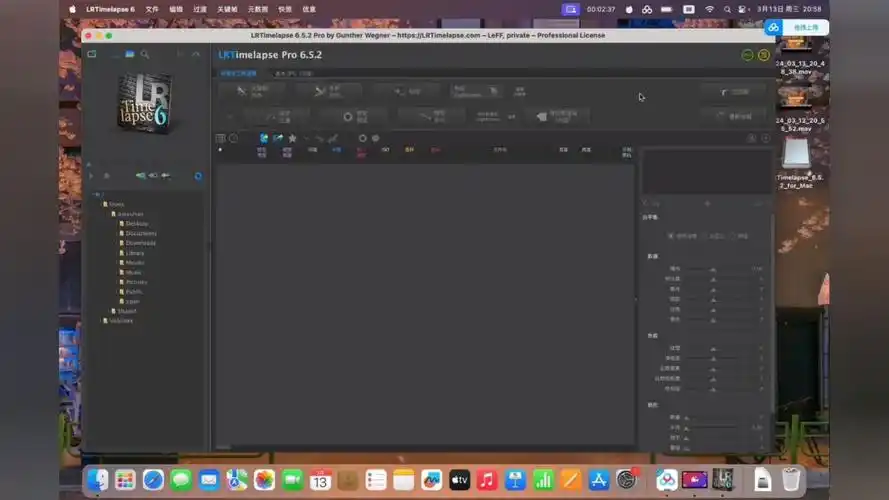Open Safari from the Dock

pyautogui.click(x=153, y=480)
